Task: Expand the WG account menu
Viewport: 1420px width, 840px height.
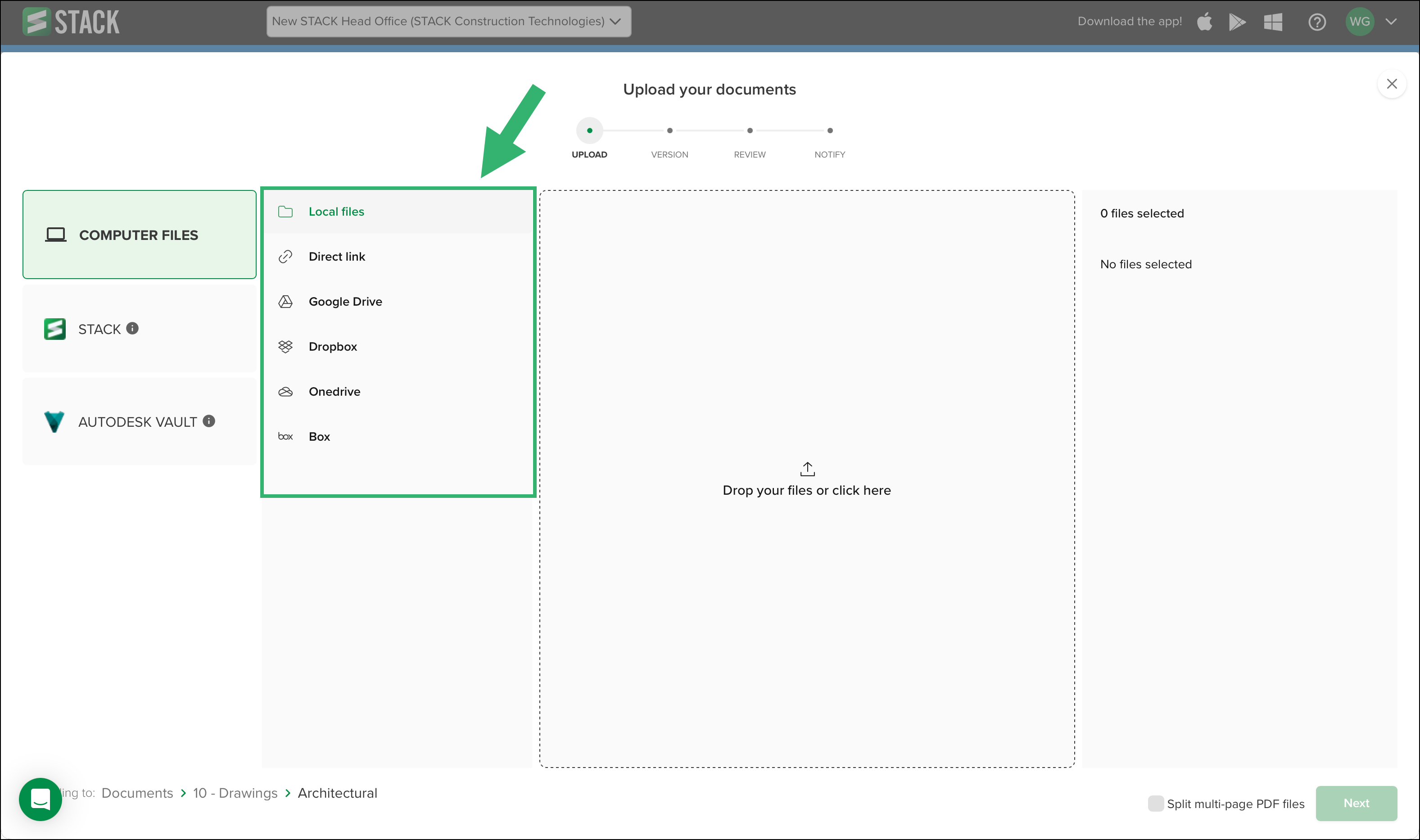Action: pos(1391,22)
